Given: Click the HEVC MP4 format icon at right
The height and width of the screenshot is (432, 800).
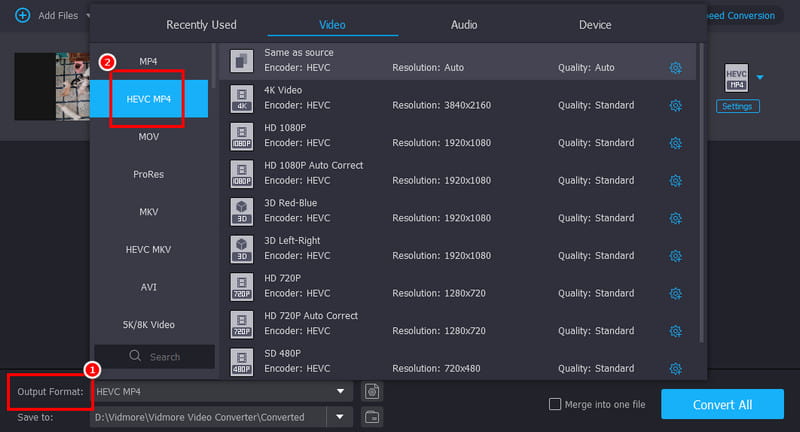Looking at the screenshot, I should click(x=736, y=79).
